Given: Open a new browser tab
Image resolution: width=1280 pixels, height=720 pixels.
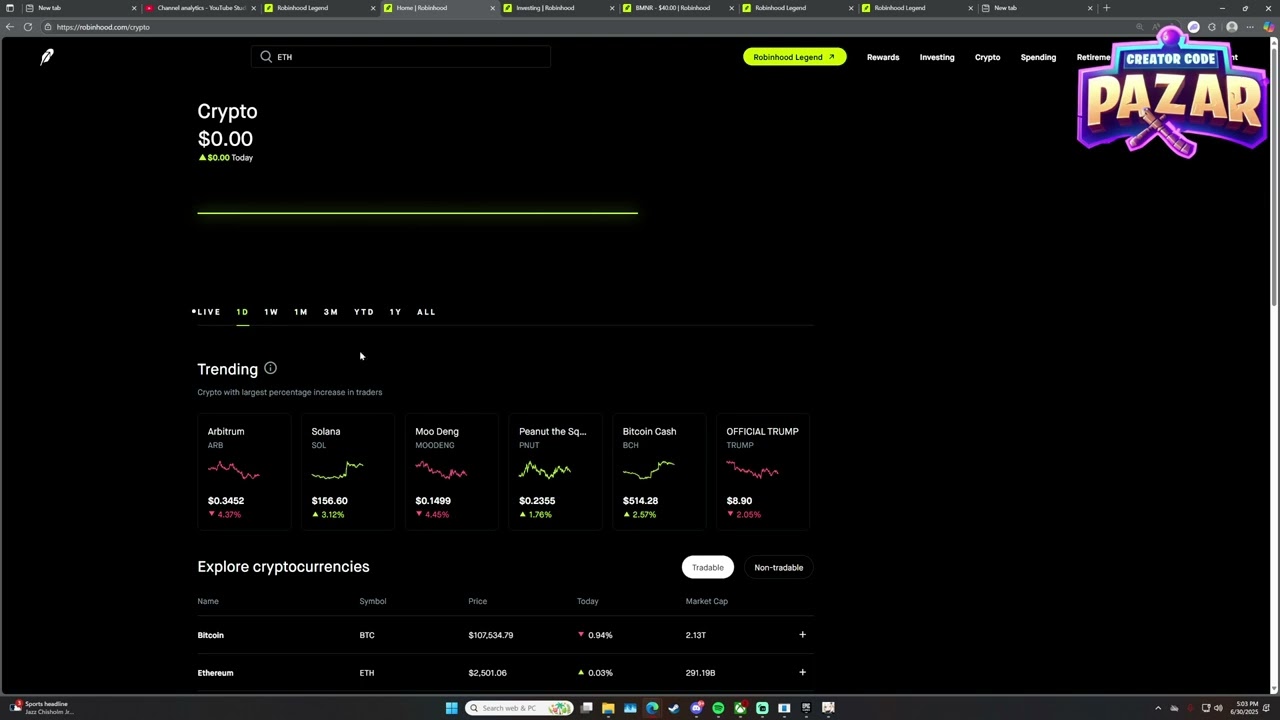Looking at the screenshot, I should (1106, 8).
